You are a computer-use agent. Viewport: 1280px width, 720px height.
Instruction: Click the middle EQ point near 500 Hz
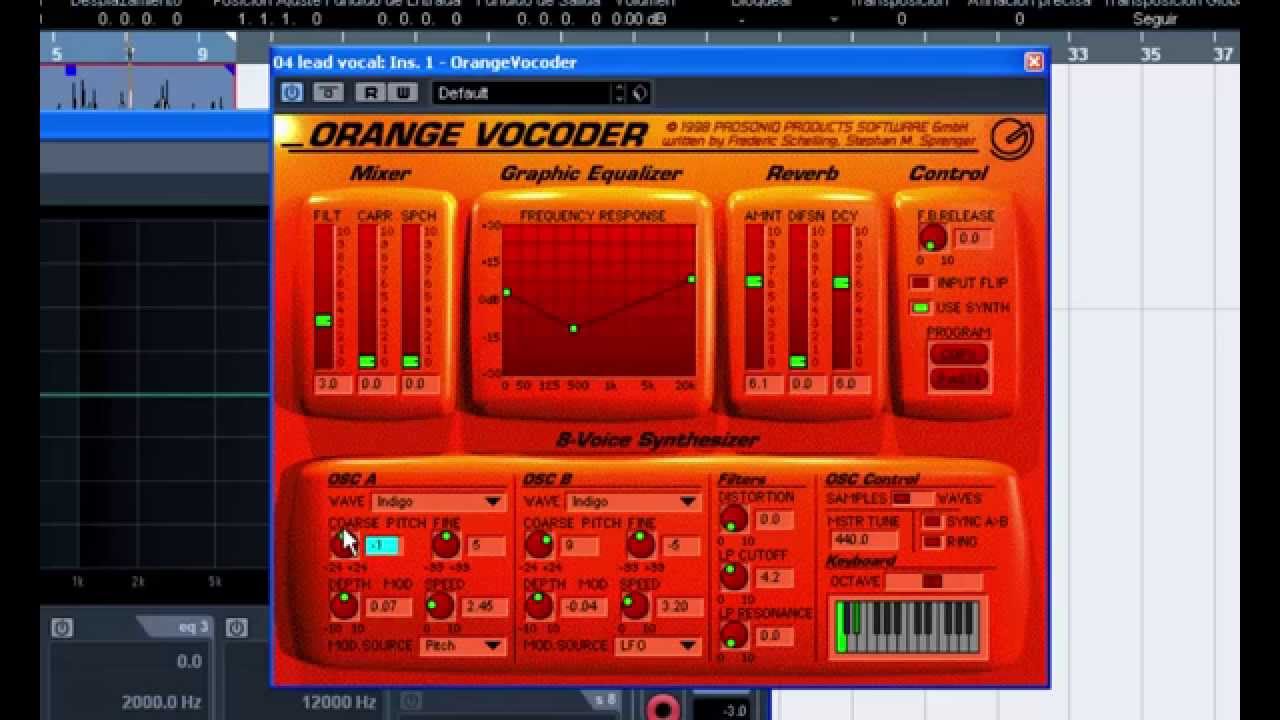pyautogui.click(x=573, y=328)
